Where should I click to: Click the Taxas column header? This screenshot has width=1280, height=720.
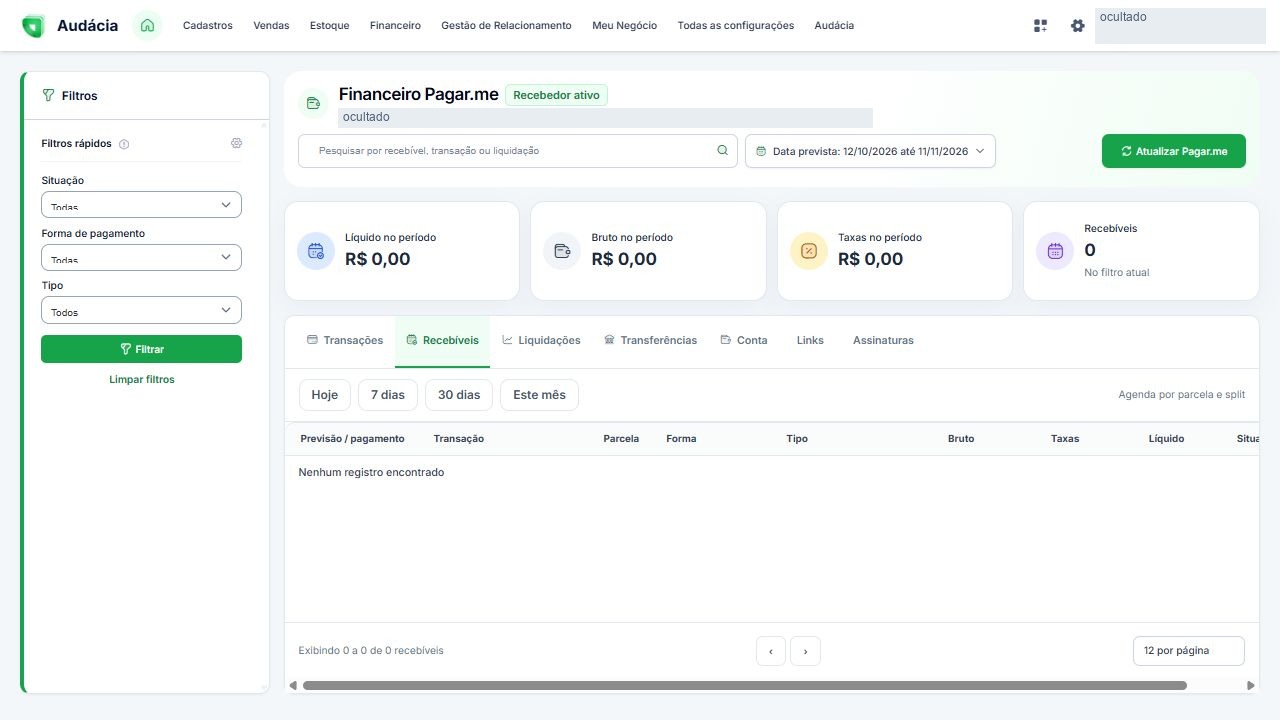tap(1065, 439)
